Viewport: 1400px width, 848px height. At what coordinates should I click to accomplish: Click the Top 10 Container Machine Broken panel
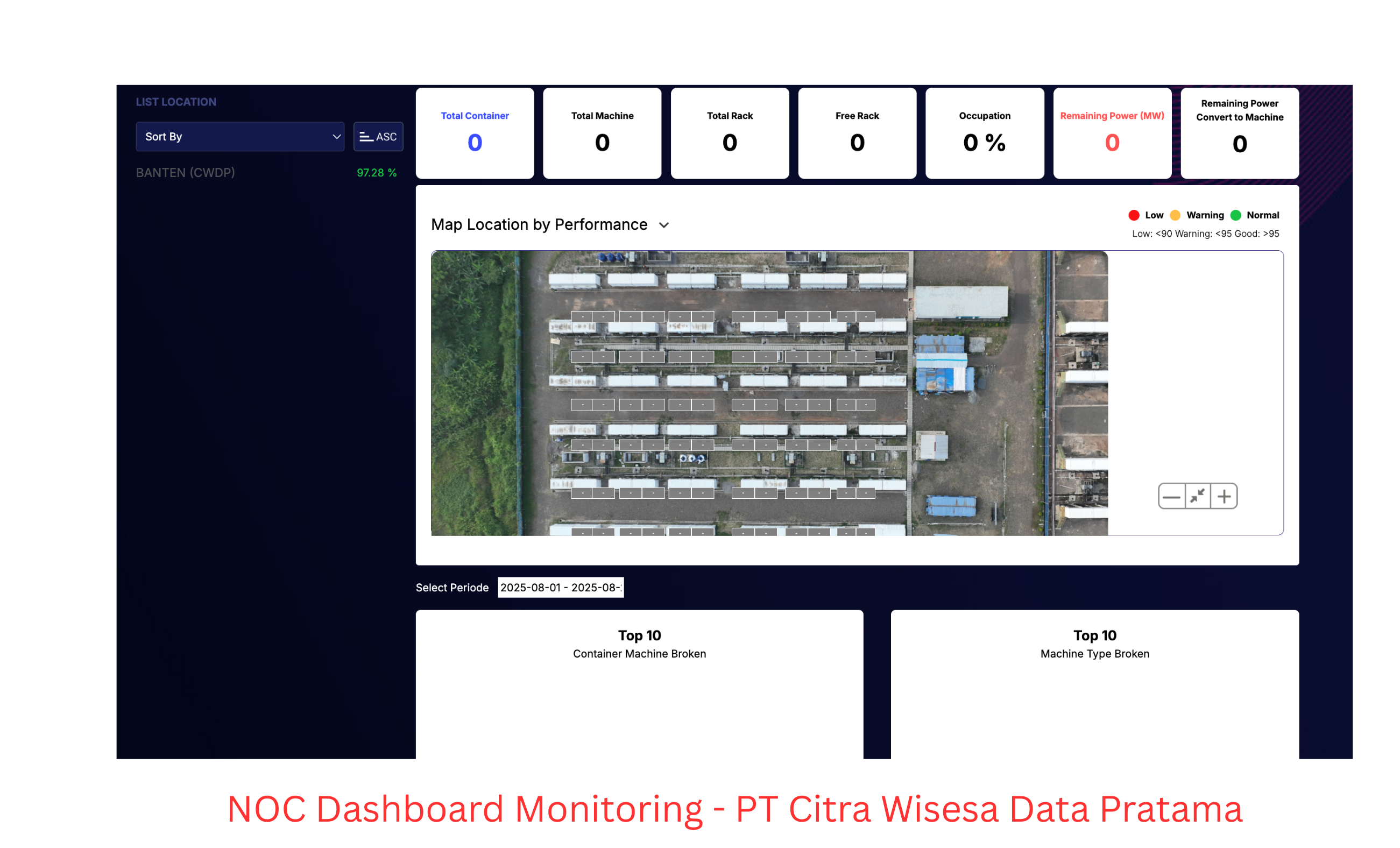click(x=639, y=682)
